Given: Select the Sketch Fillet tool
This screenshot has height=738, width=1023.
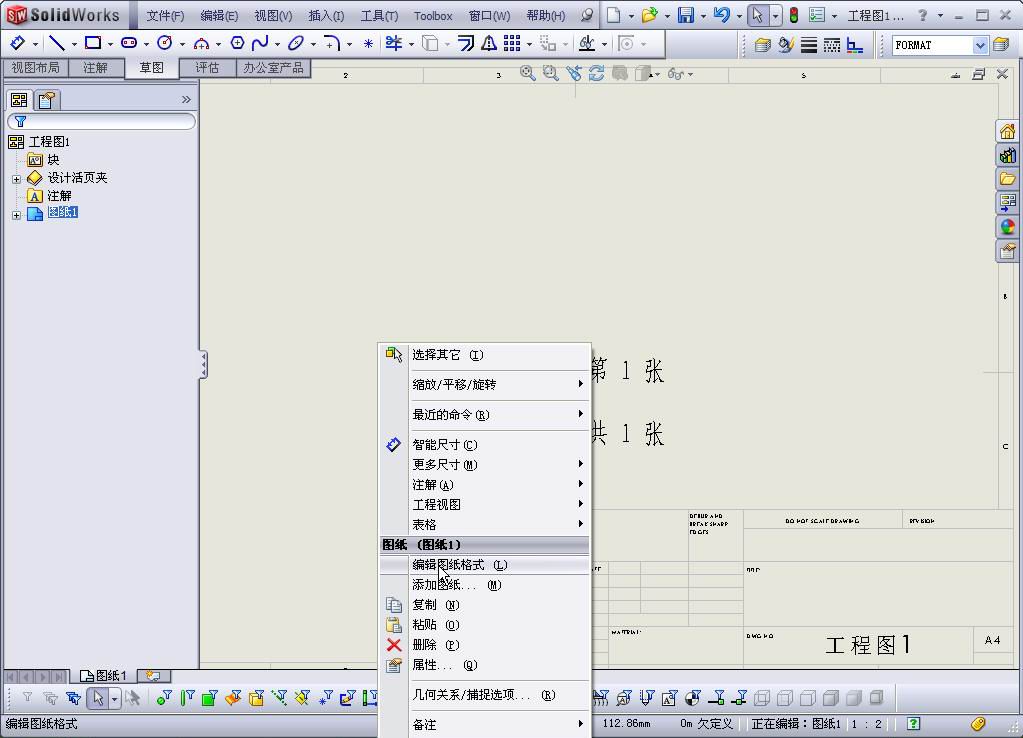Looking at the screenshot, I should [x=332, y=44].
